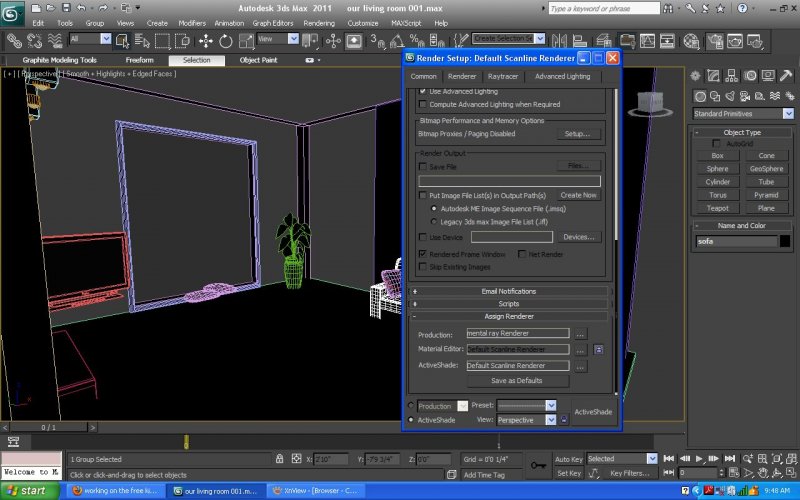800x500 pixels.
Task: Open the Material Editor icon
Action: 691,41
